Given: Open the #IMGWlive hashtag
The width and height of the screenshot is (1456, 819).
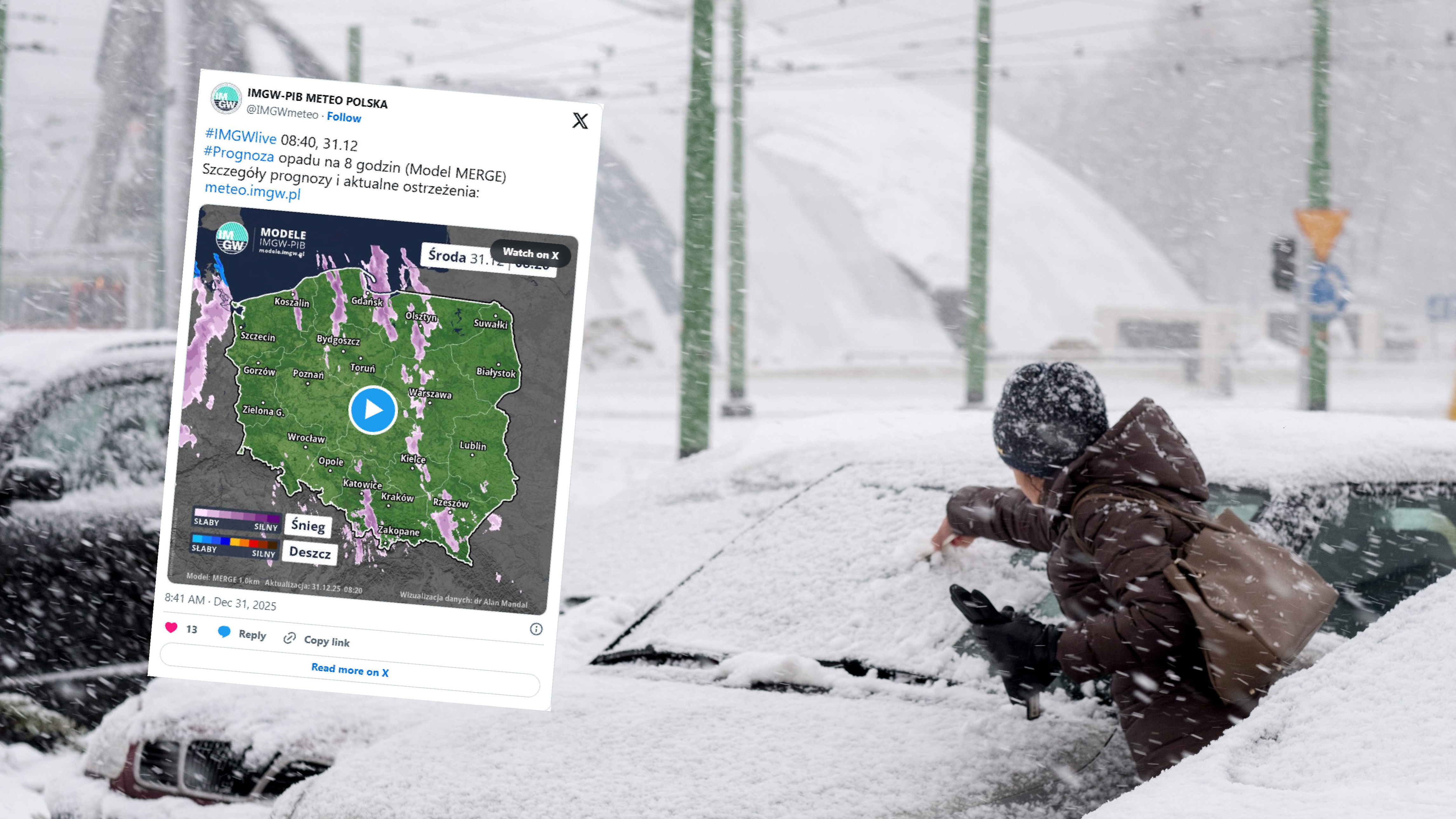Looking at the screenshot, I should [x=240, y=136].
